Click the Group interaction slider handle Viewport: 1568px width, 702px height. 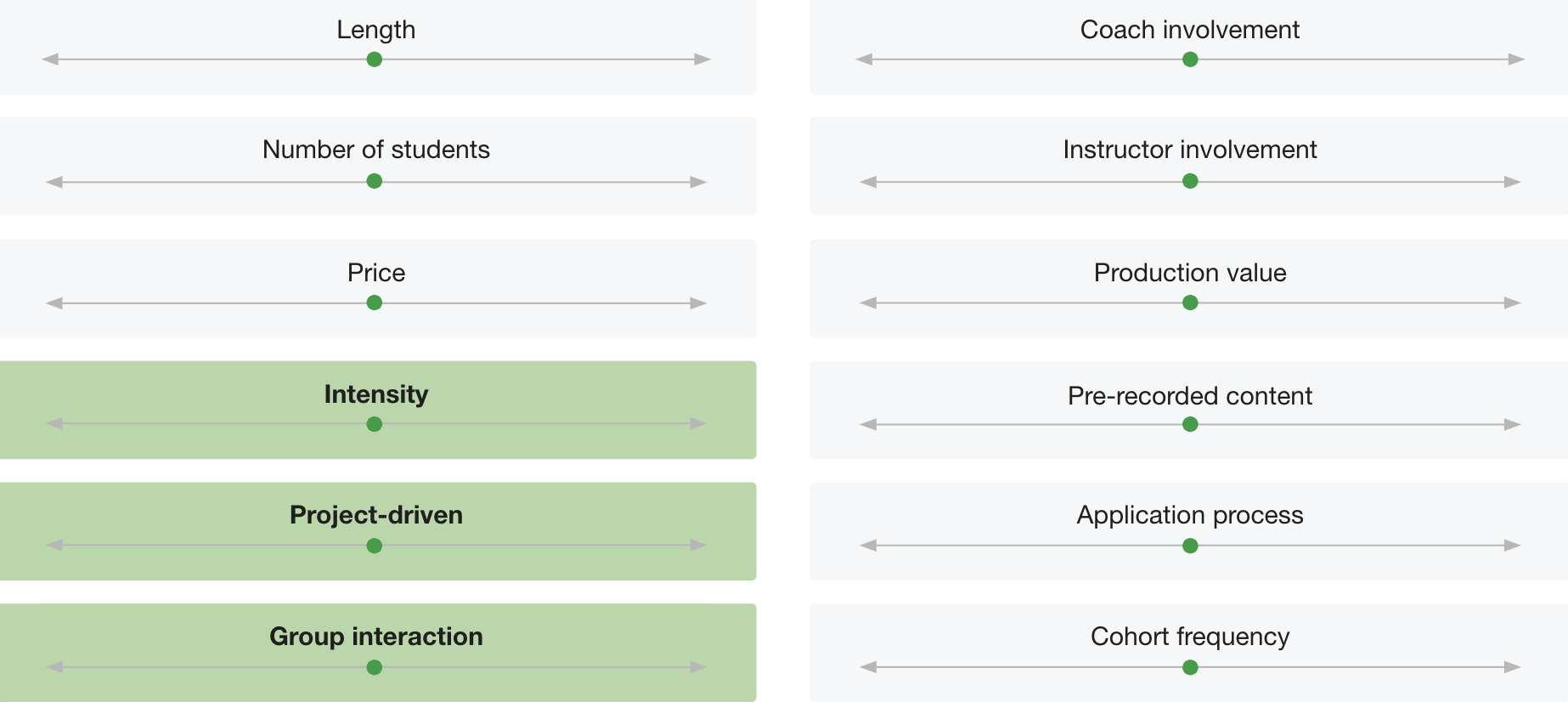coord(374,667)
